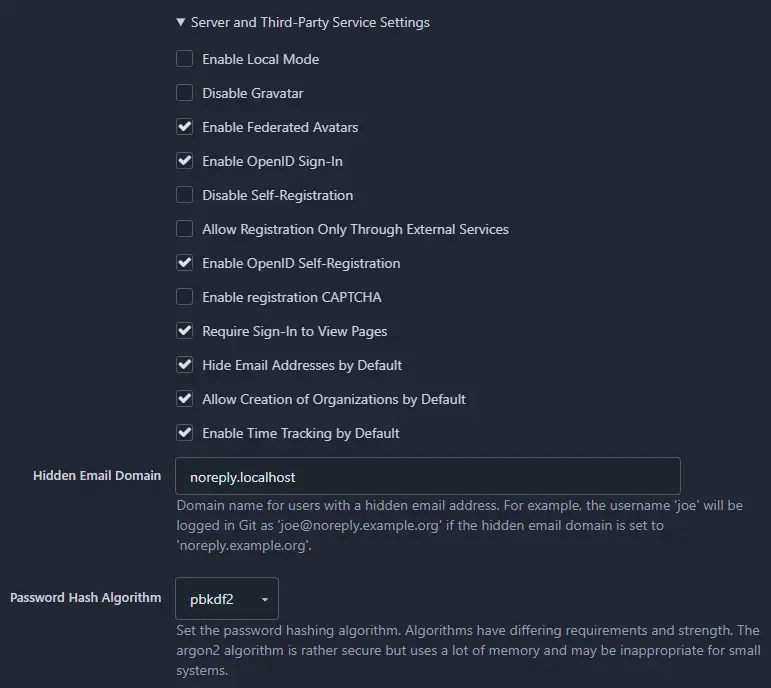This screenshot has width=771, height=688.
Task: Disable Time Tracking by Default checkbox
Action: point(184,433)
